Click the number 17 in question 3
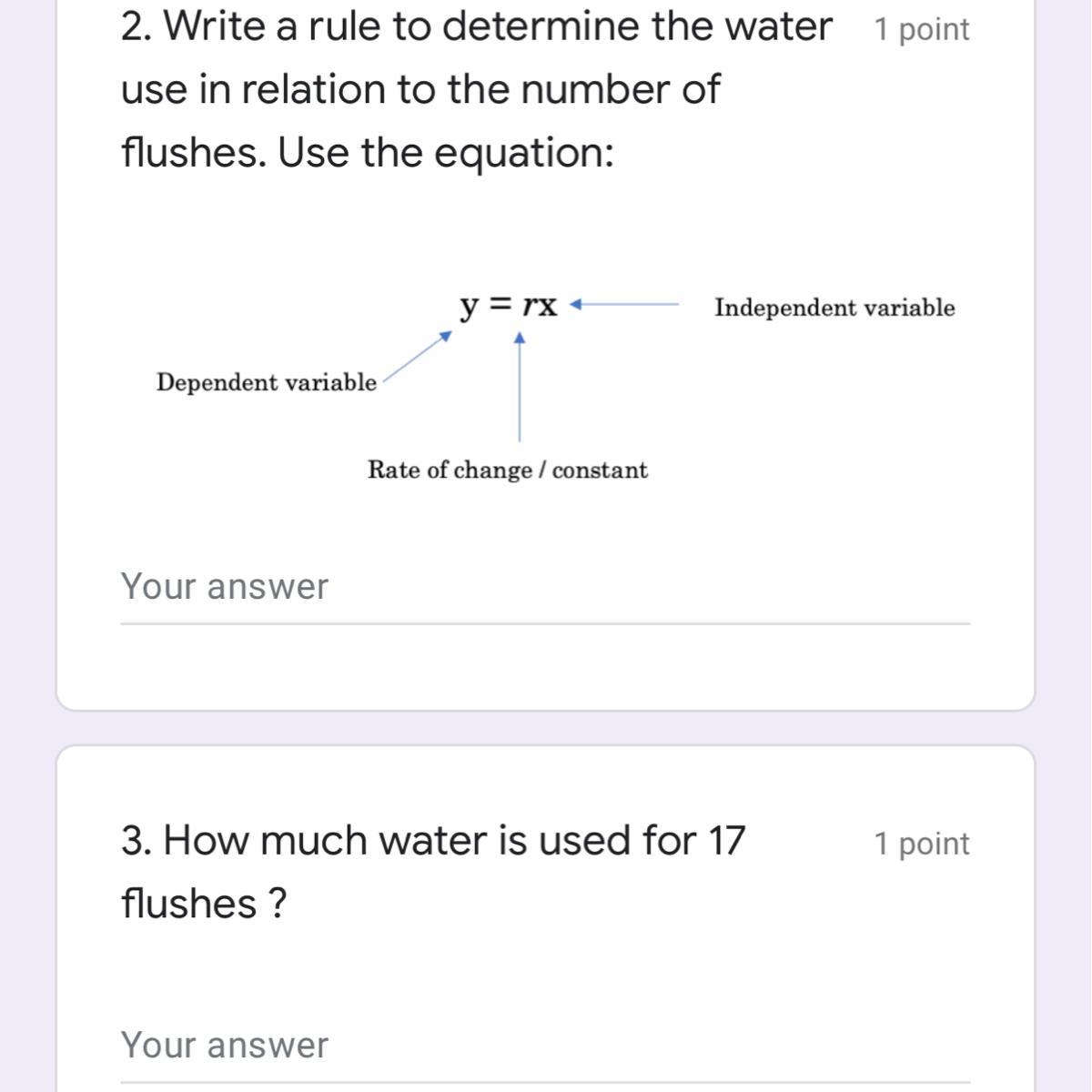 point(726,840)
